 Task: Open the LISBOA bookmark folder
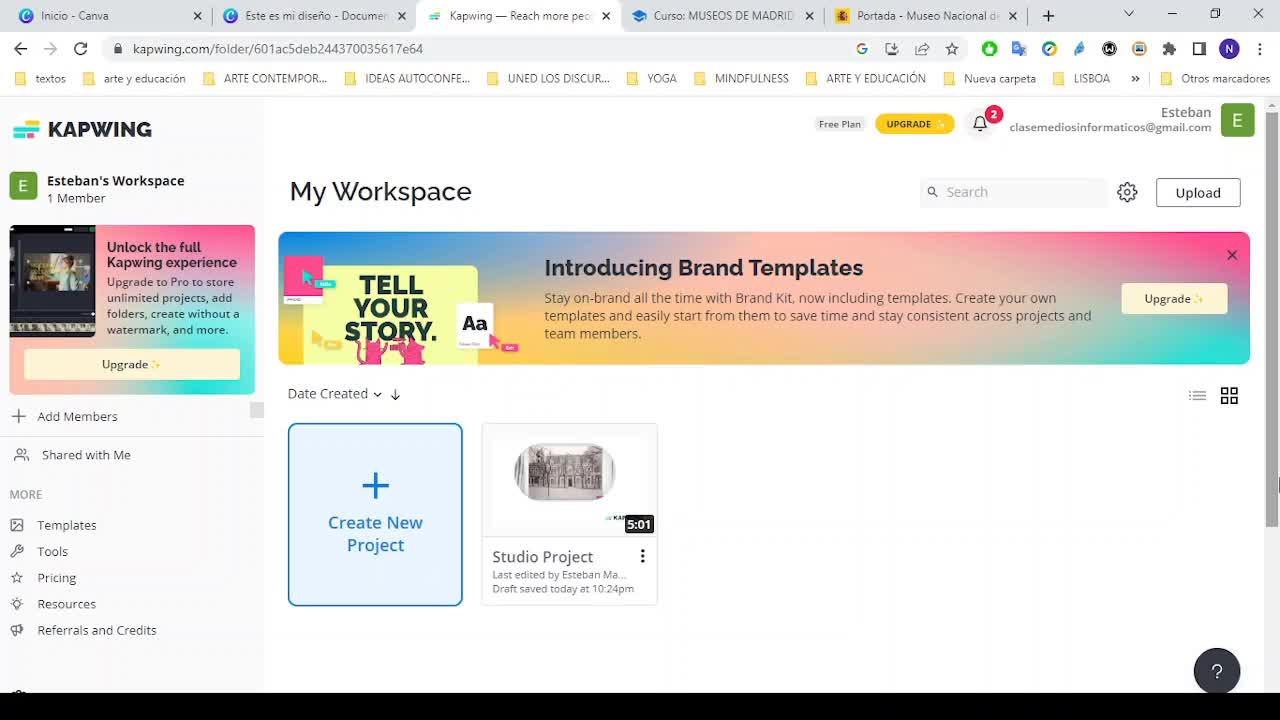[x=1082, y=78]
